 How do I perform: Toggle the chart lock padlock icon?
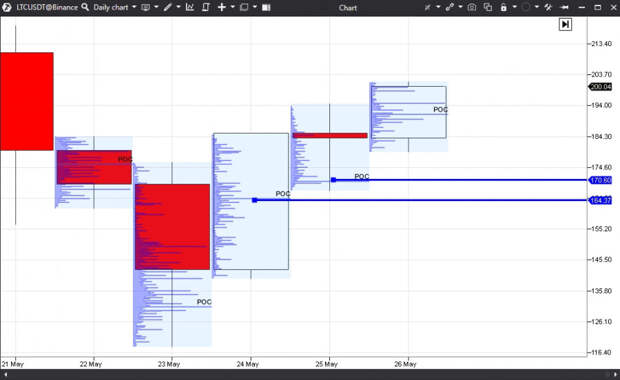[503, 7]
